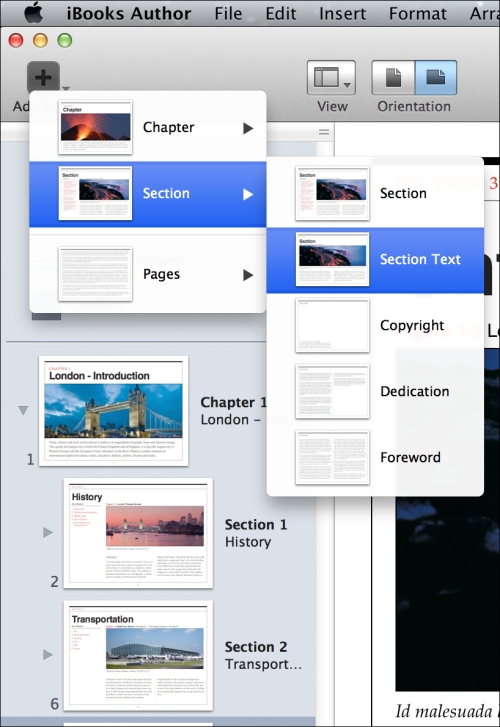Open the View dropdown button
Image resolution: width=500 pixels, height=727 pixels.
331,77
